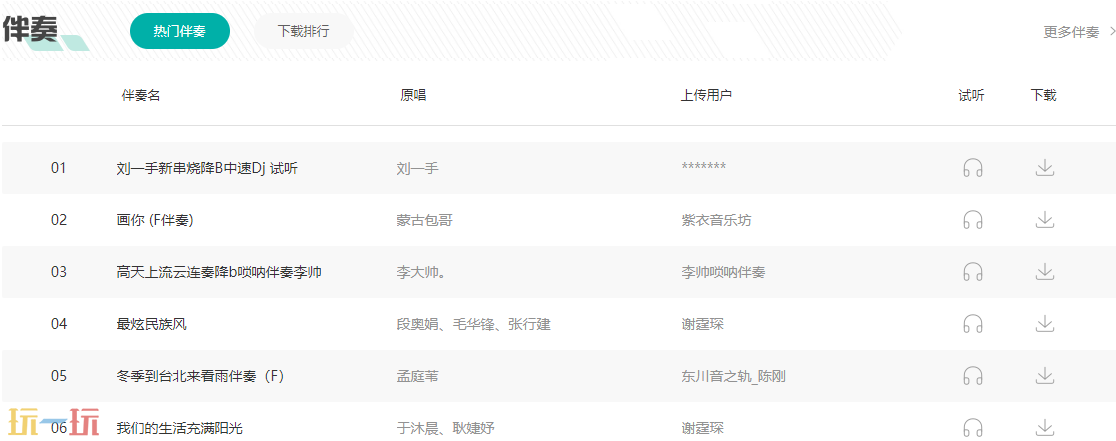Select singers 段奥娟、毛华锋、张行建

tap(473, 324)
